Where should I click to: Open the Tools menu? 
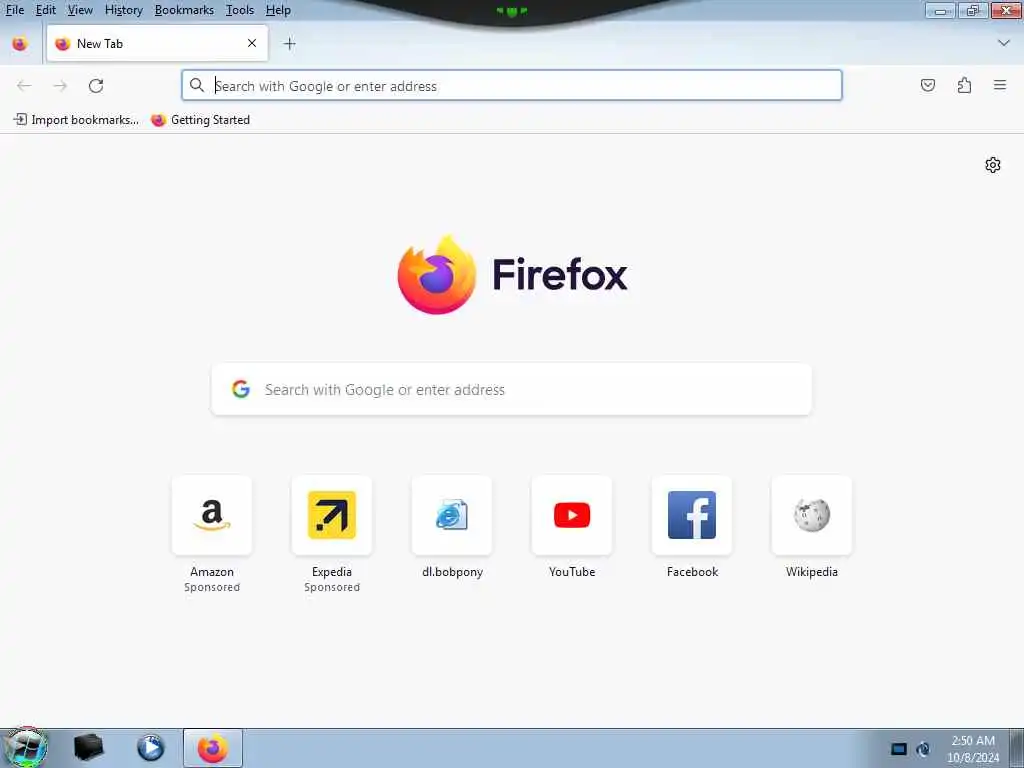point(240,10)
